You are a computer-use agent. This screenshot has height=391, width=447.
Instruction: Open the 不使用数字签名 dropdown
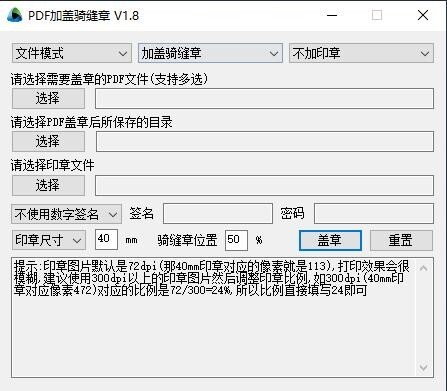coord(67,214)
